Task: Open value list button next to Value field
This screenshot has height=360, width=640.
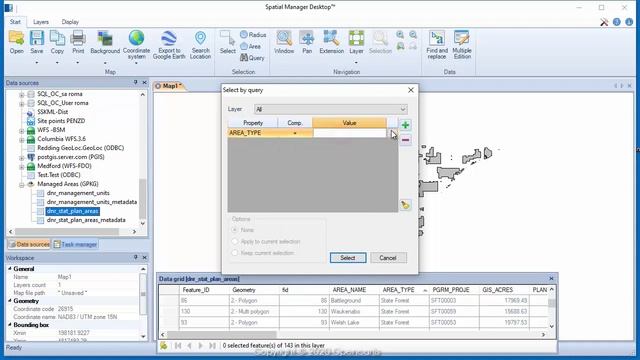Action: pos(392,133)
